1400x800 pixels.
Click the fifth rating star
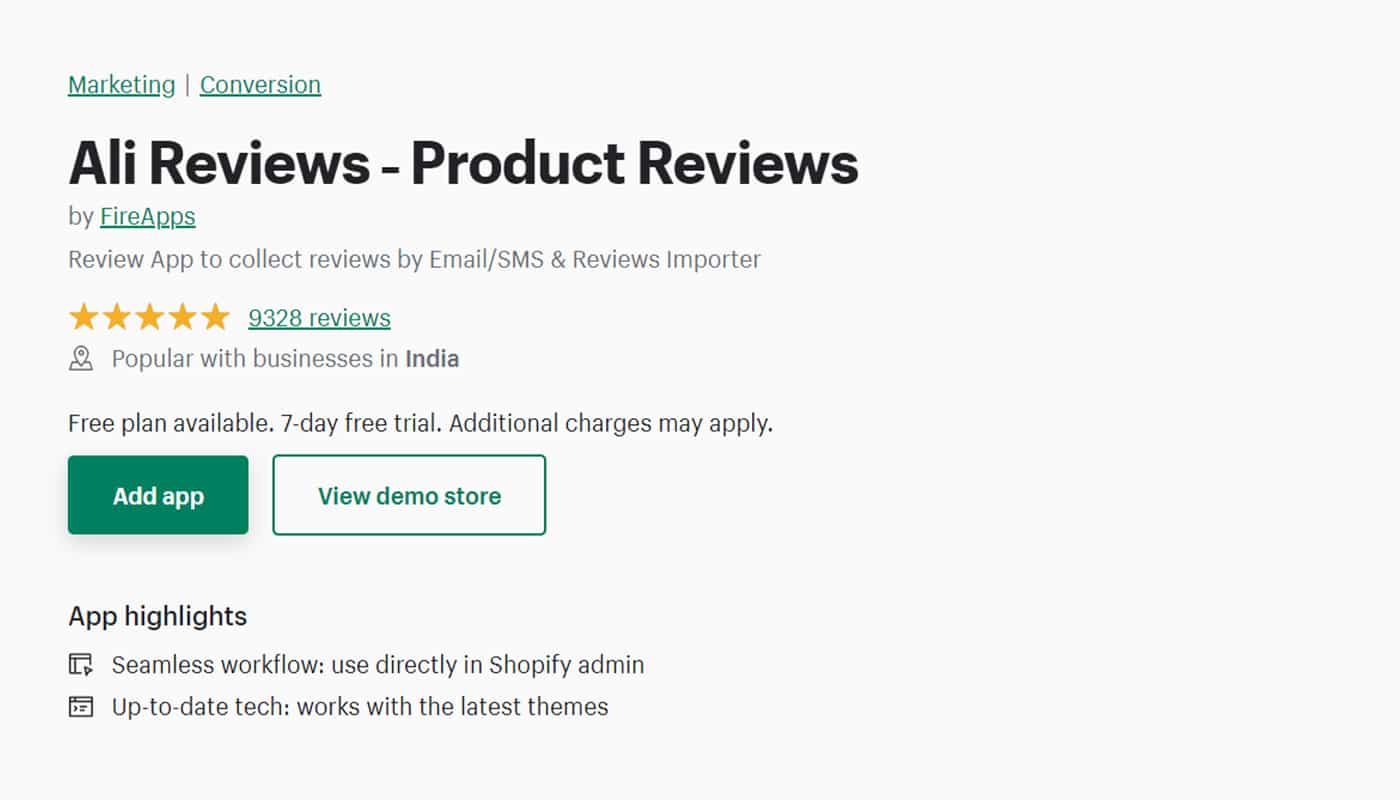(215, 318)
